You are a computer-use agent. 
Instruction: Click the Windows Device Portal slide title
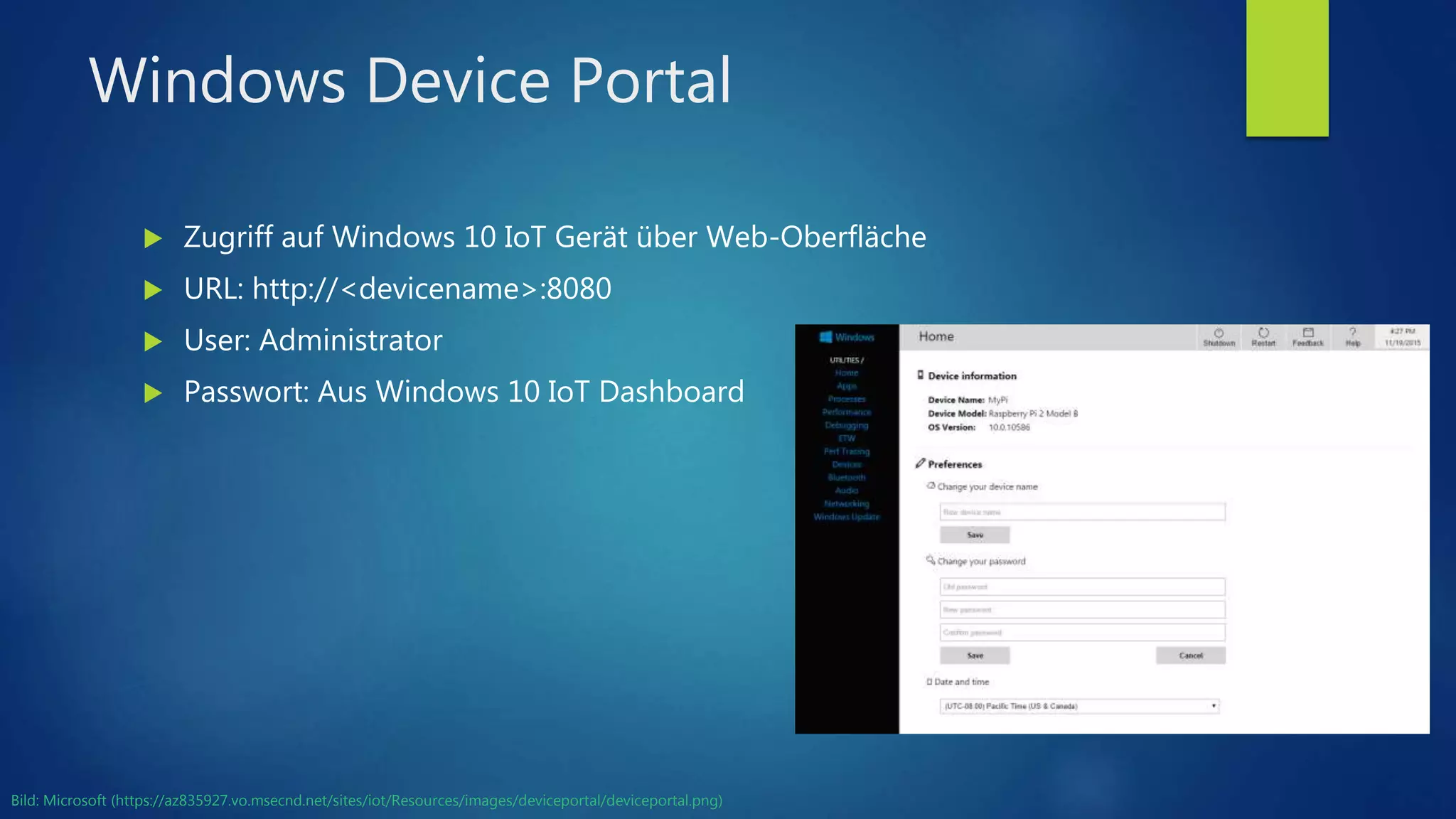pos(410,80)
